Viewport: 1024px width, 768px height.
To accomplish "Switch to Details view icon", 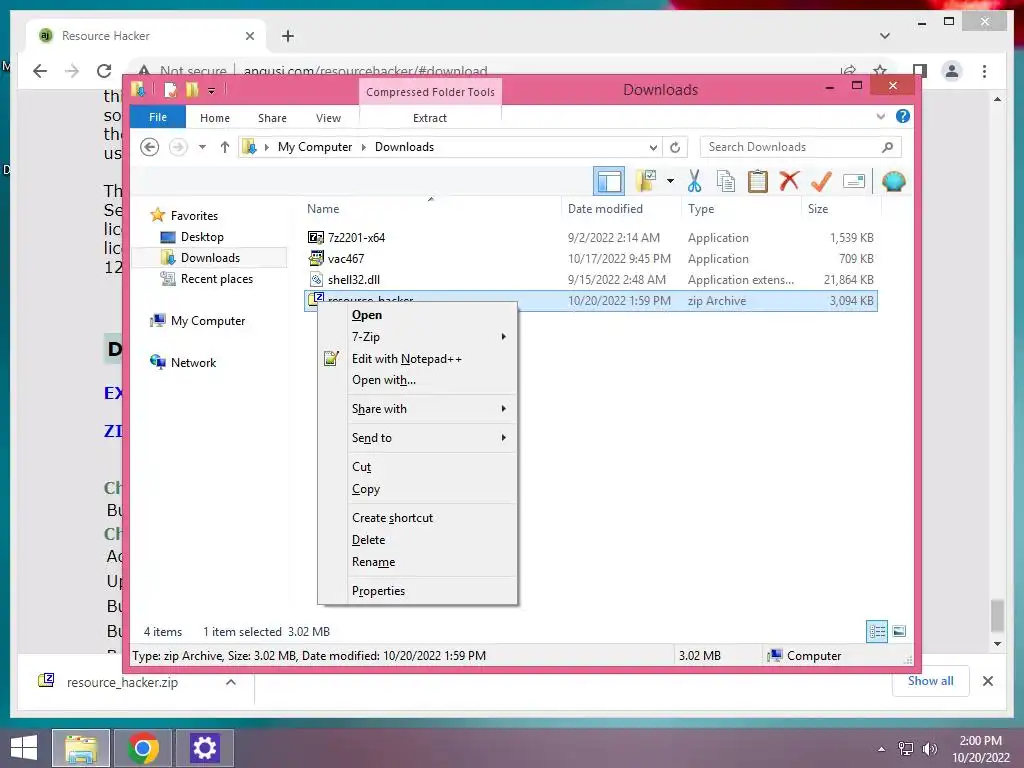I will click(x=876, y=632).
